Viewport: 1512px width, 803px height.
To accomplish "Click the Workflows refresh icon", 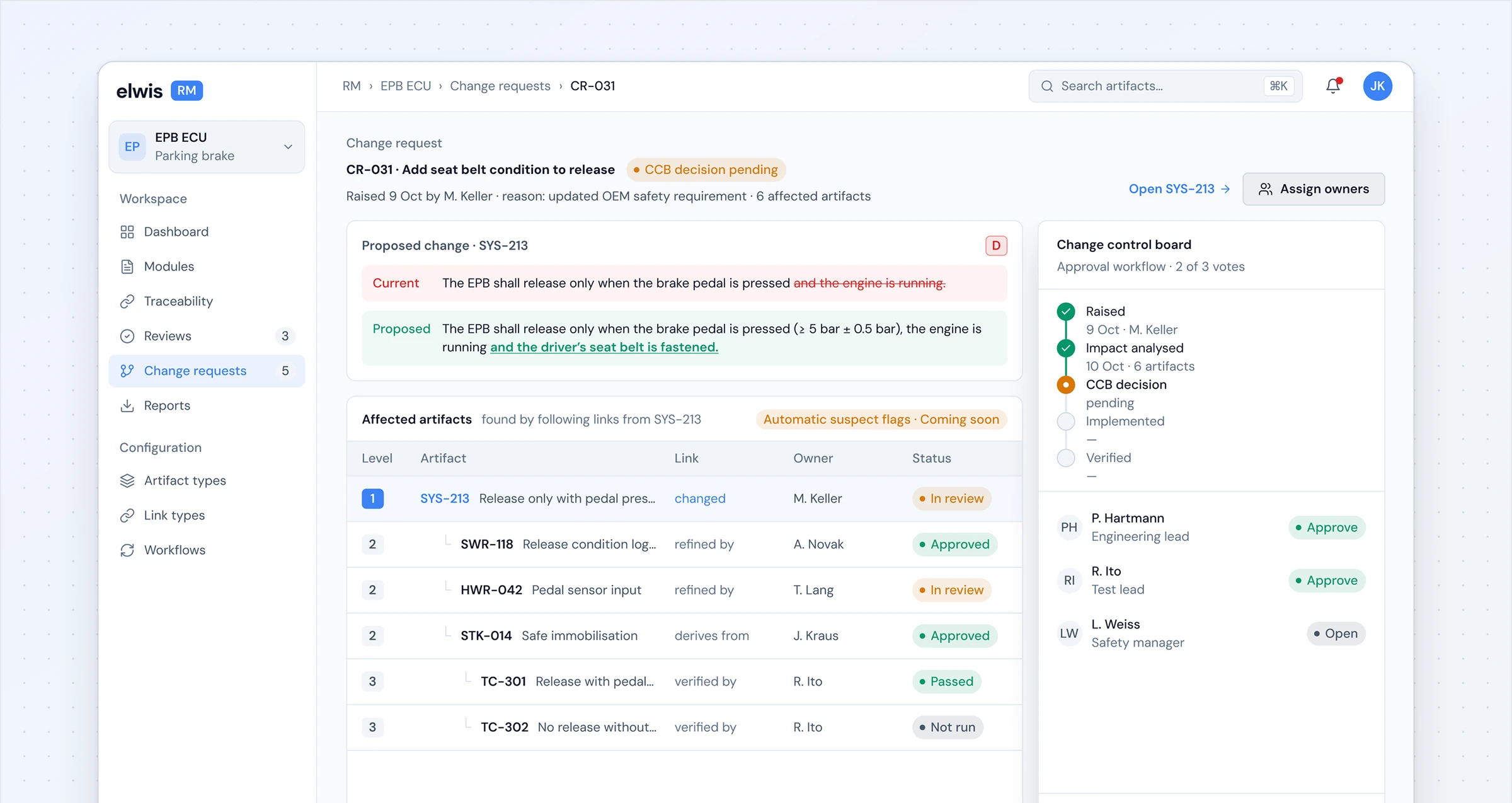I will pos(127,550).
